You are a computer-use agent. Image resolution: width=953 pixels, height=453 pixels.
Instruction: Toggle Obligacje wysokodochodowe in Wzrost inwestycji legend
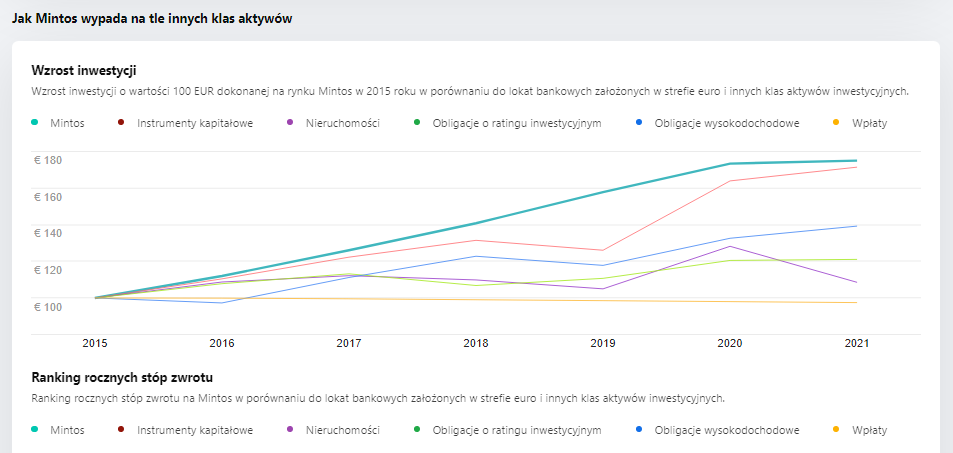click(717, 123)
